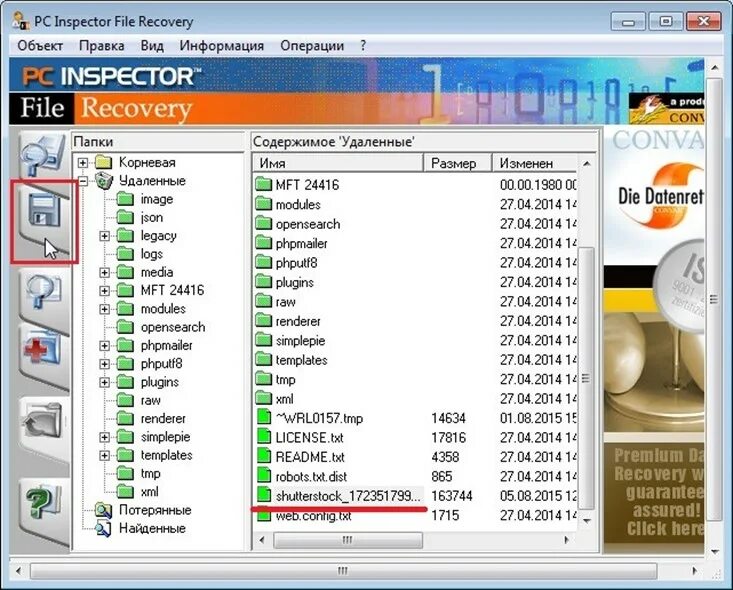Expand the phputf8 tree node
733x590 pixels.
click(105, 364)
